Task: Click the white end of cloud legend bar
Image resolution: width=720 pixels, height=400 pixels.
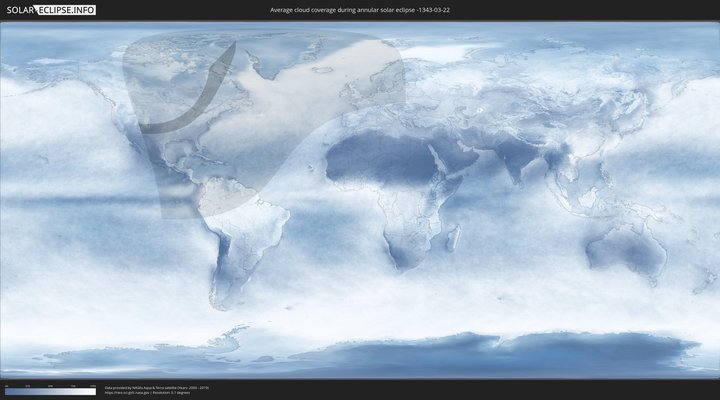Action: click(x=91, y=391)
